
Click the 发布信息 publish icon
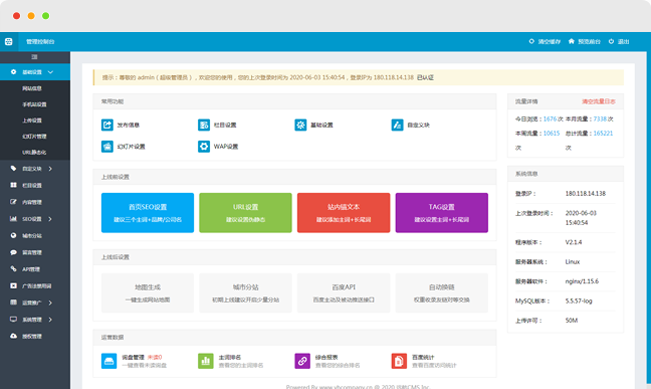(107, 125)
